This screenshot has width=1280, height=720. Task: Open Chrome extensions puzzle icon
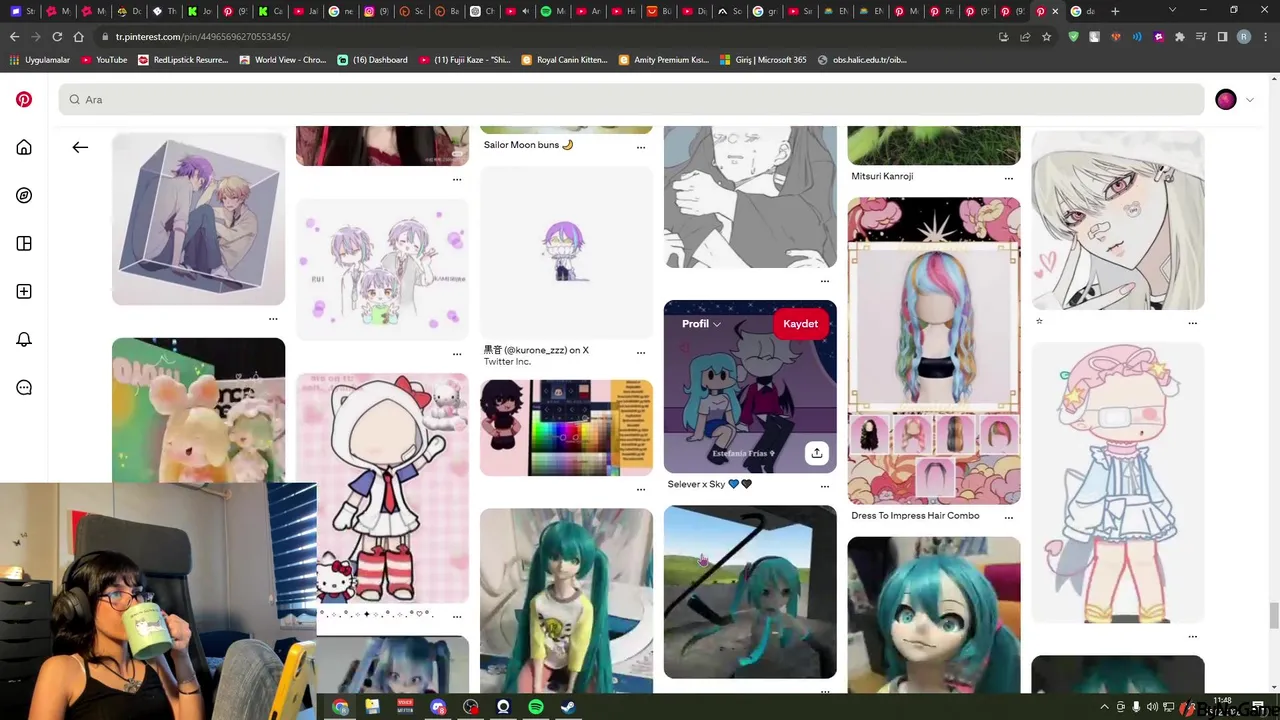click(x=1179, y=37)
